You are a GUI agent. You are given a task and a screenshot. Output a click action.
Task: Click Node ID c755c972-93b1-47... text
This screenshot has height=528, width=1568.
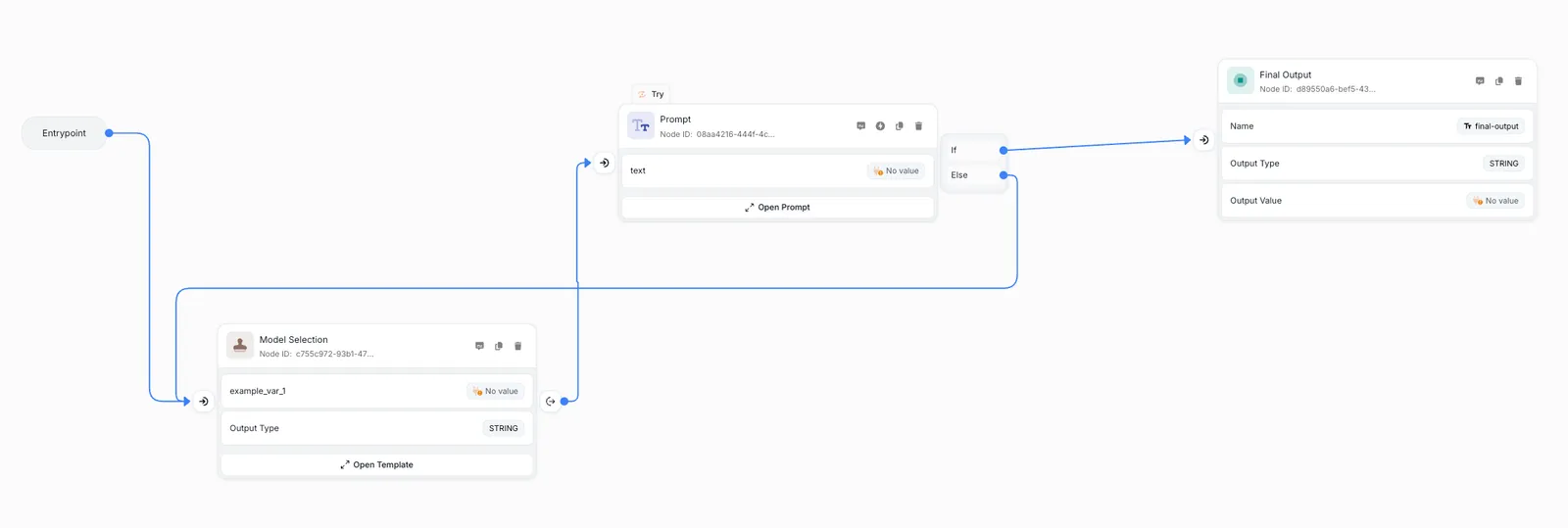point(317,355)
